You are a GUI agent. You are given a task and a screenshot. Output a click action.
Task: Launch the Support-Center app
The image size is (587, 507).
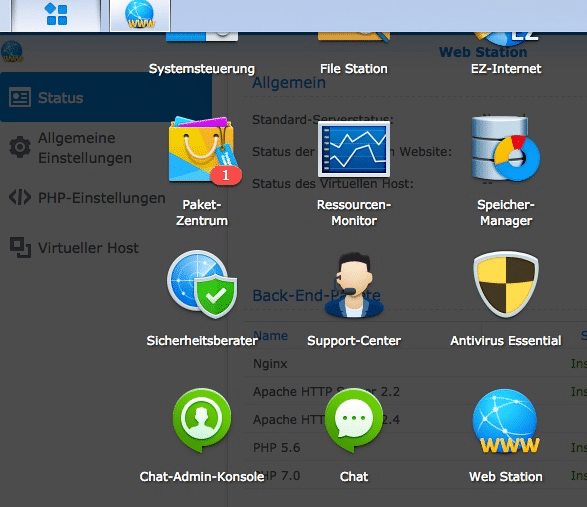click(354, 285)
